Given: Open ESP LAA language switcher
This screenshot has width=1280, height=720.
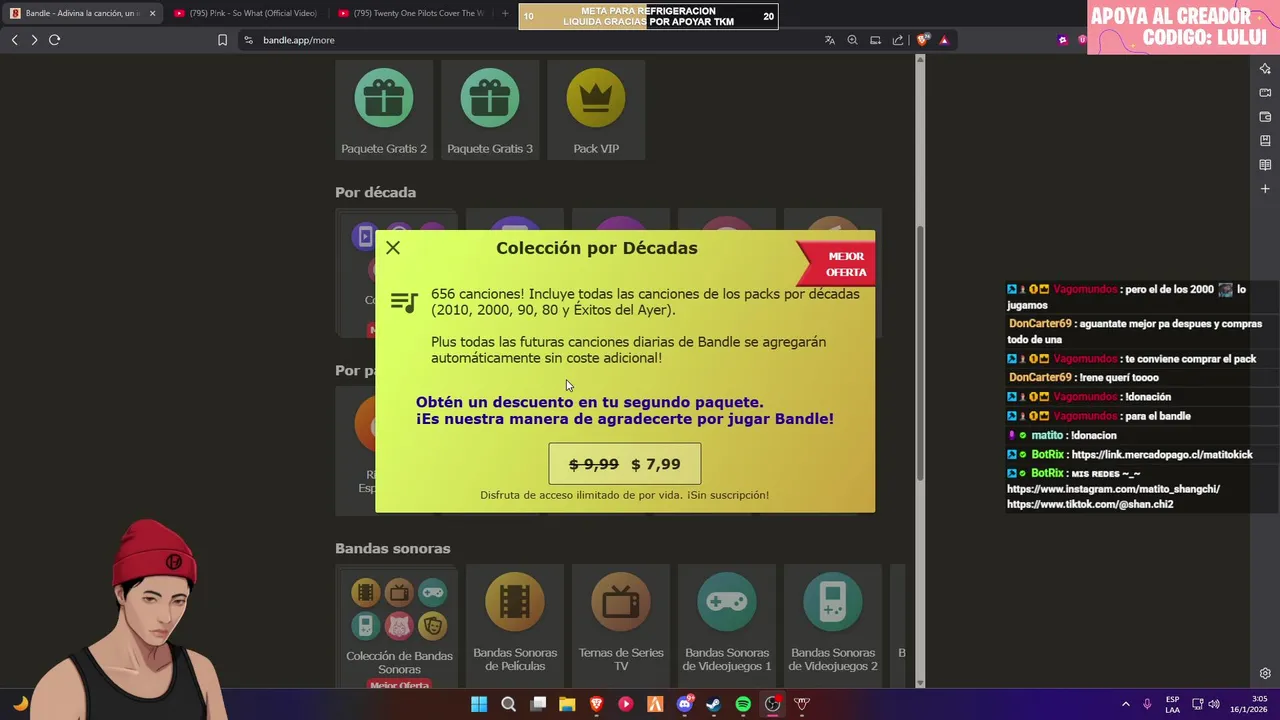Looking at the screenshot, I should (1172, 704).
